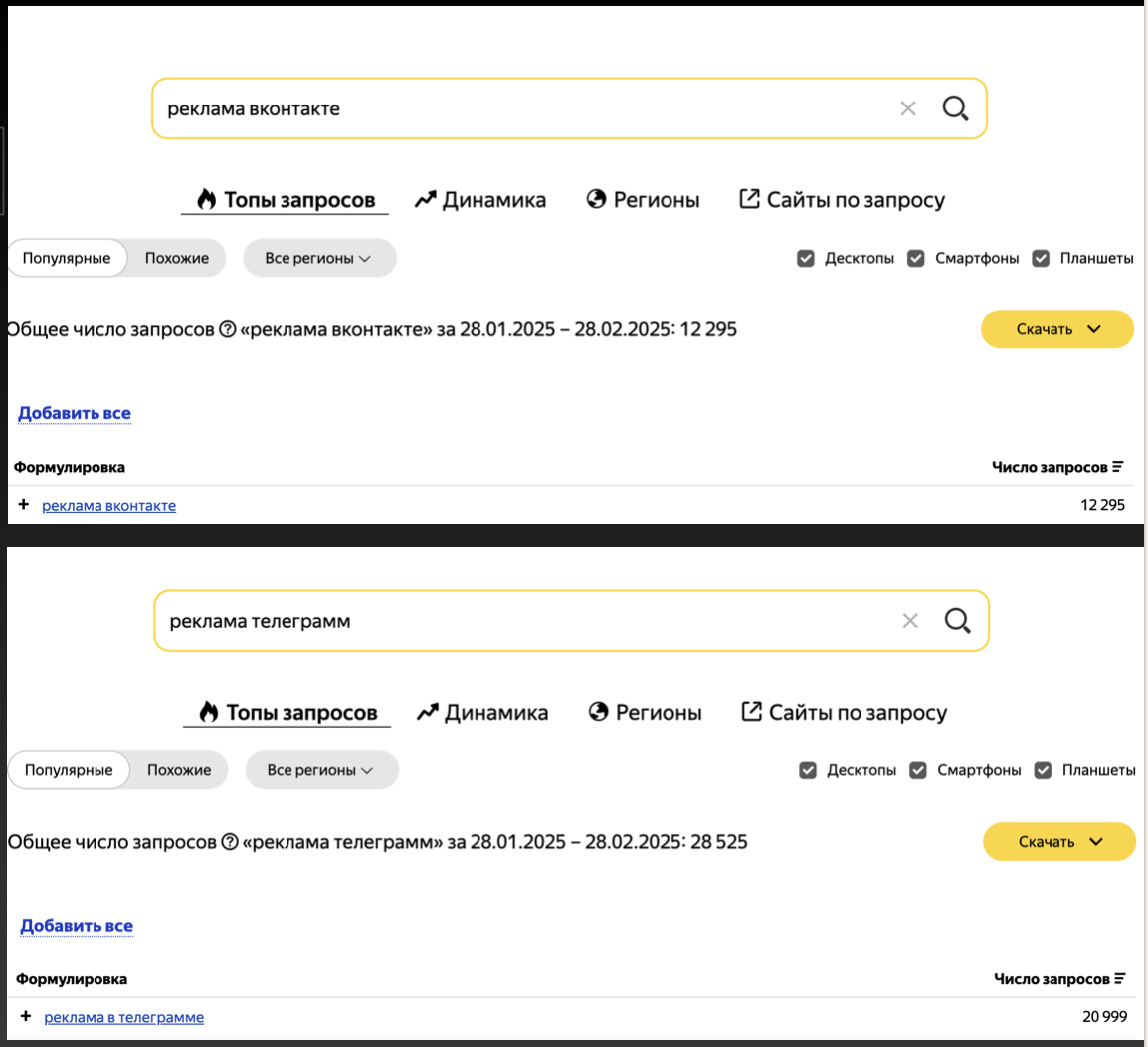Viewport: 1148px width, 1047px height.
Task: Uncheck Планшеты in the вконтакте panel
Action: click(x=1041, y=258)
